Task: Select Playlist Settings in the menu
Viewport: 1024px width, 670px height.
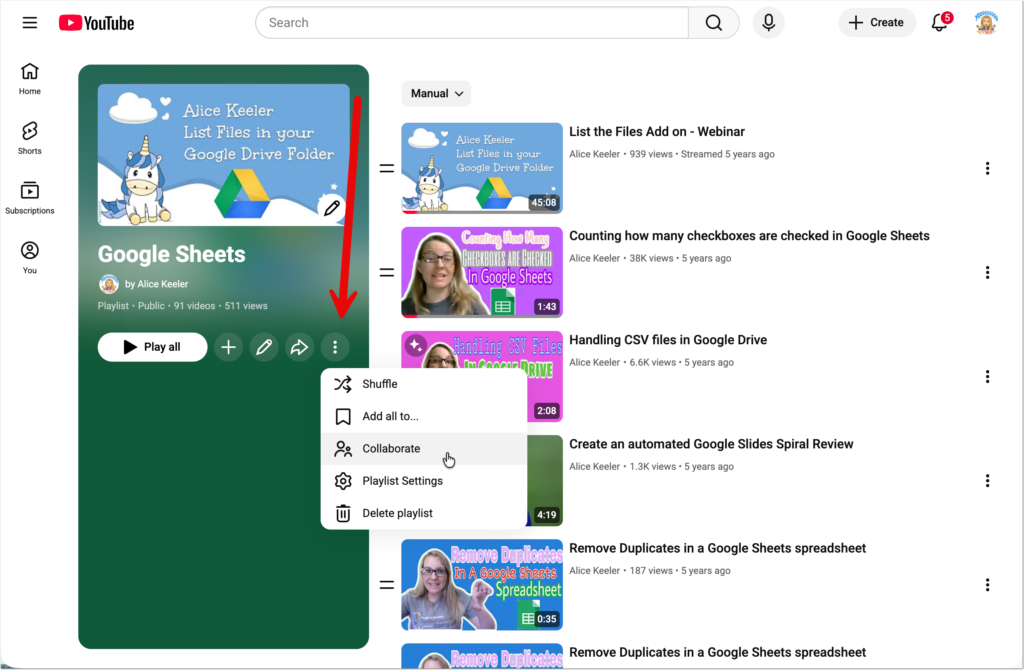Action: tap(402, 481)
